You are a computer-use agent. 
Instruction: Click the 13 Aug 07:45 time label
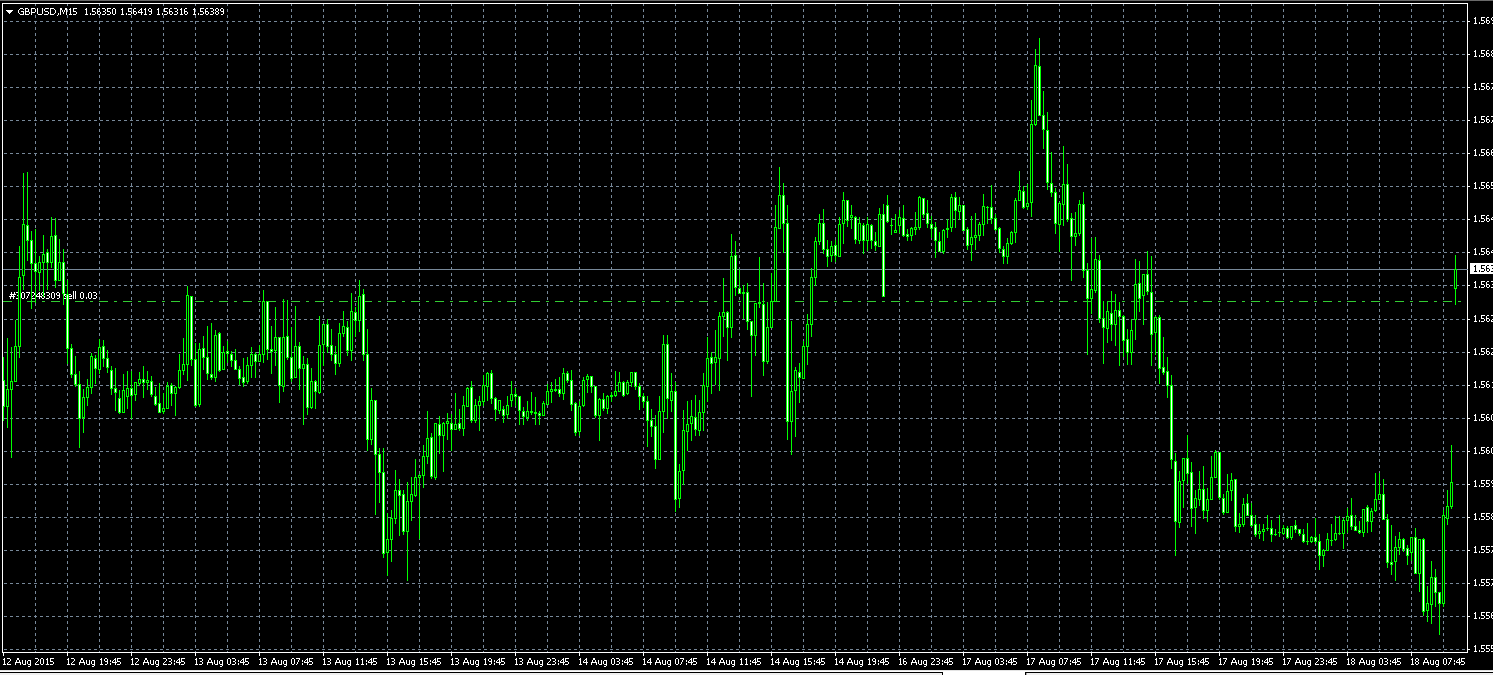point(286,662)
